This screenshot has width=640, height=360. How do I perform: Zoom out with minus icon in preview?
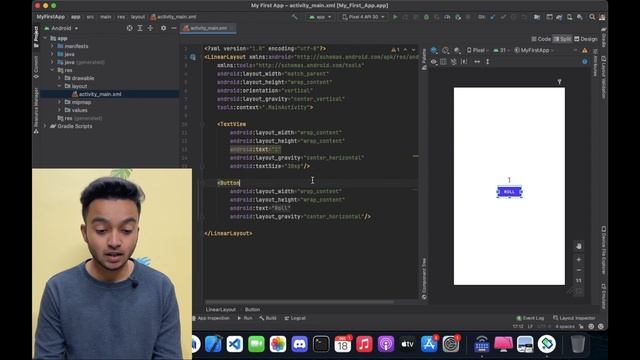(x=579, y=270)
